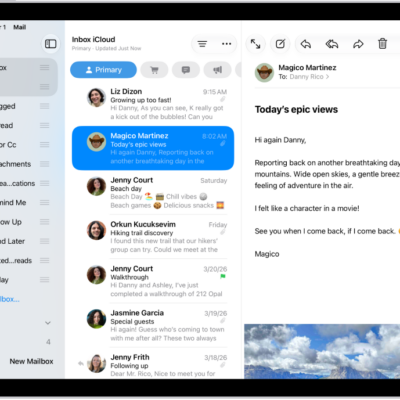The height and width of the screenshot is (400, 400).
Task: Open the three-dots more options menu
Action: 227,44
